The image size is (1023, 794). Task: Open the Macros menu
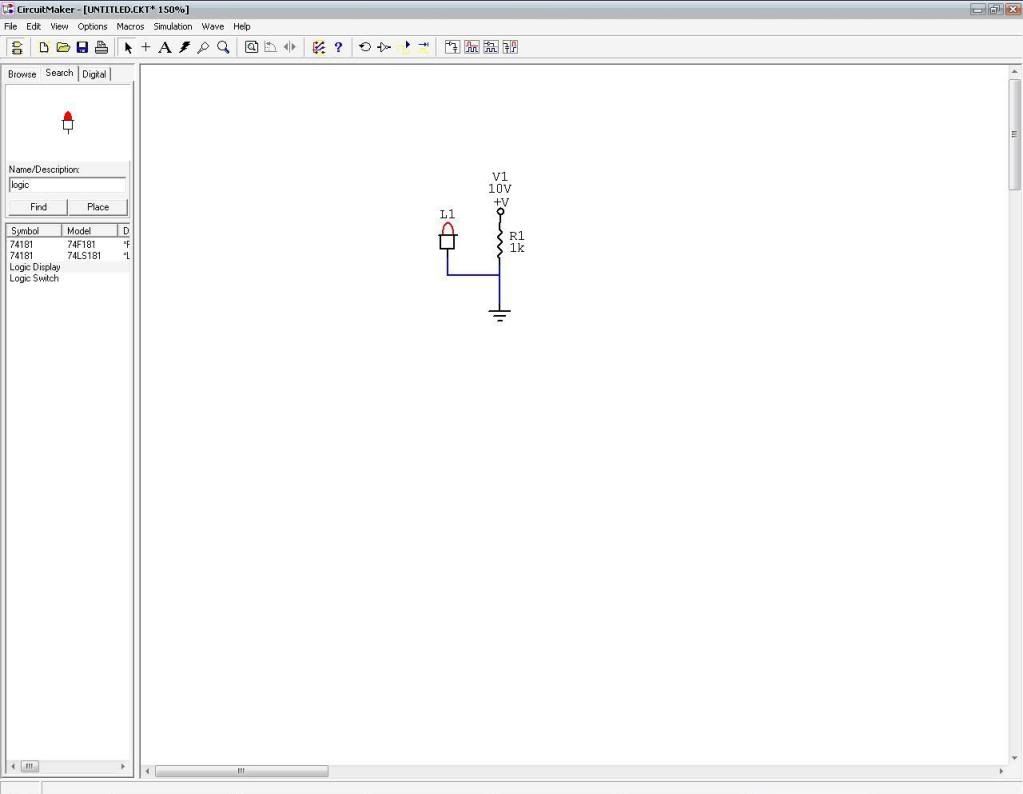coord(129,26)
